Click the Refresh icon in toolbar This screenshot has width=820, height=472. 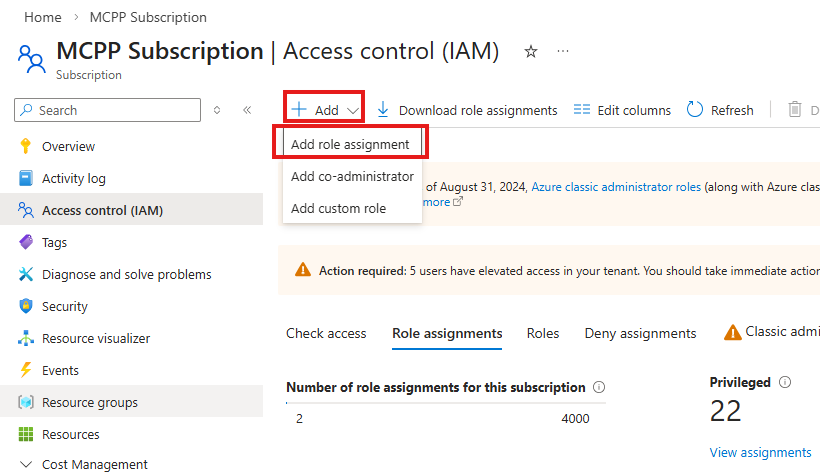[695, 110]
